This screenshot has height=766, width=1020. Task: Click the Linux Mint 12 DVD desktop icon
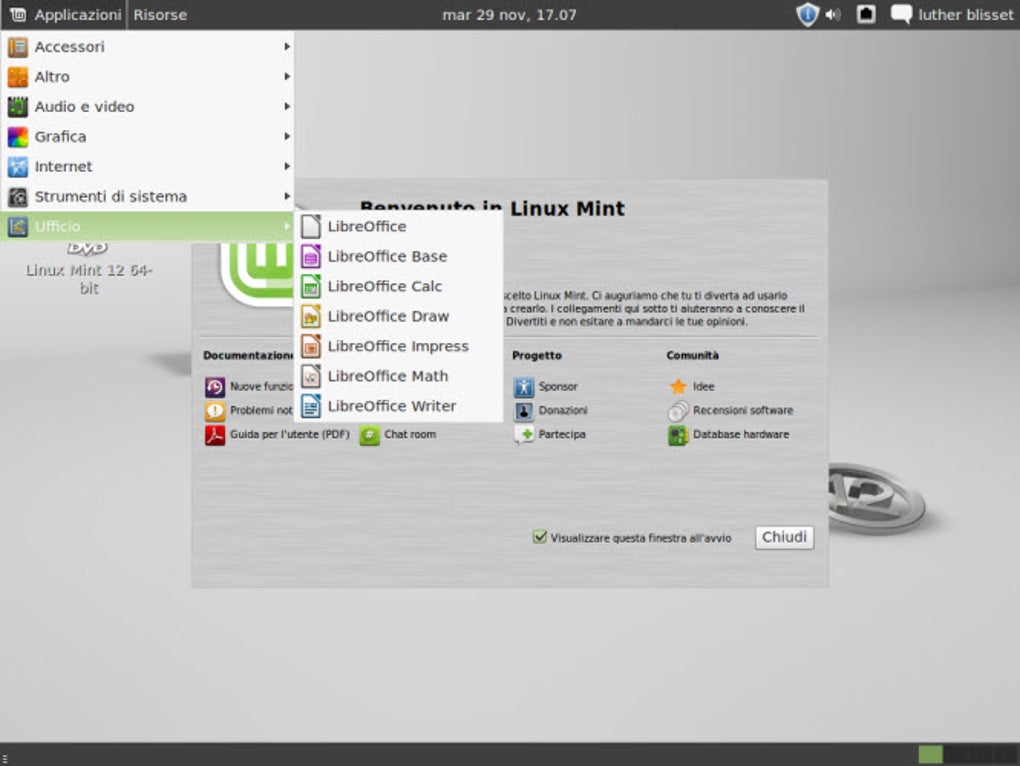coord(88,248)
